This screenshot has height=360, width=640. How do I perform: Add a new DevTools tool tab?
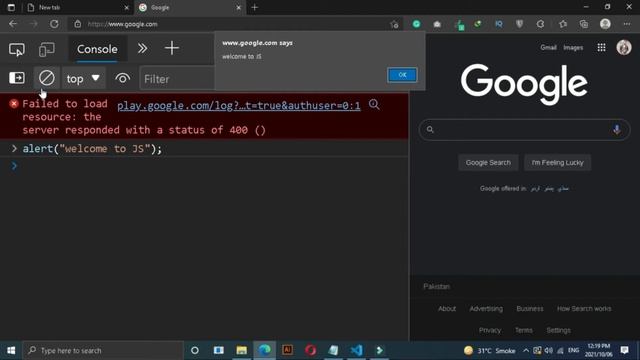(172, 48)
